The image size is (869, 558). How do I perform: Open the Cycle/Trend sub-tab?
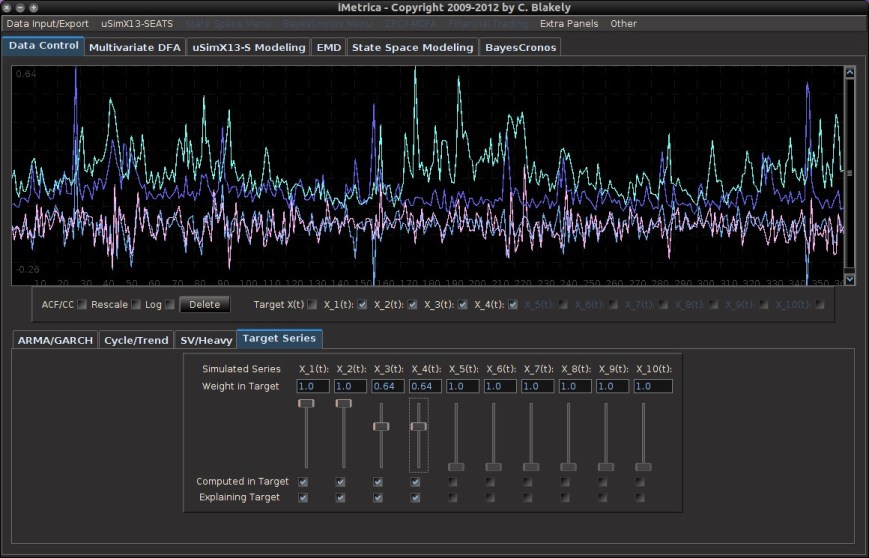(x=136, y=340)
